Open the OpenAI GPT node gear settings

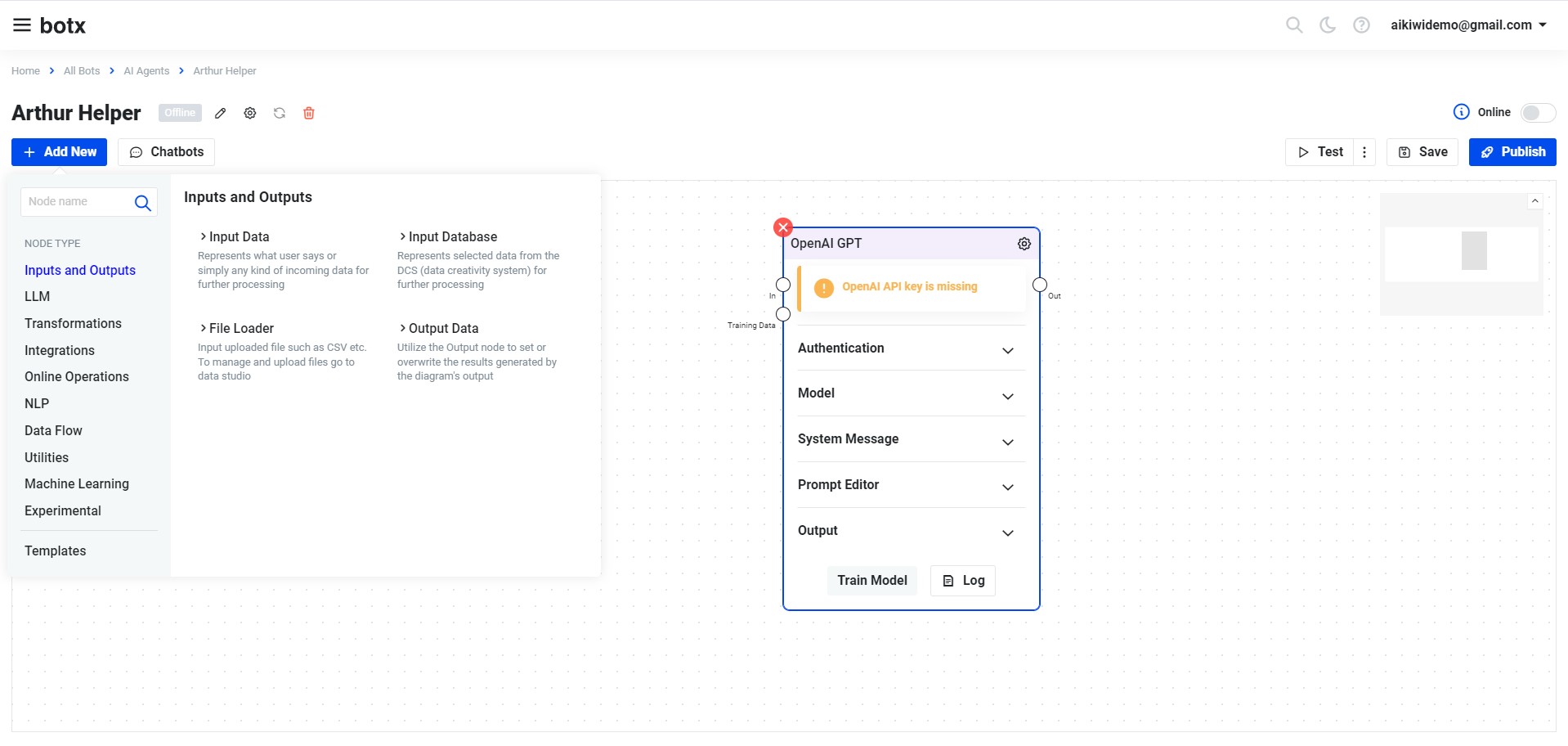1024,244
